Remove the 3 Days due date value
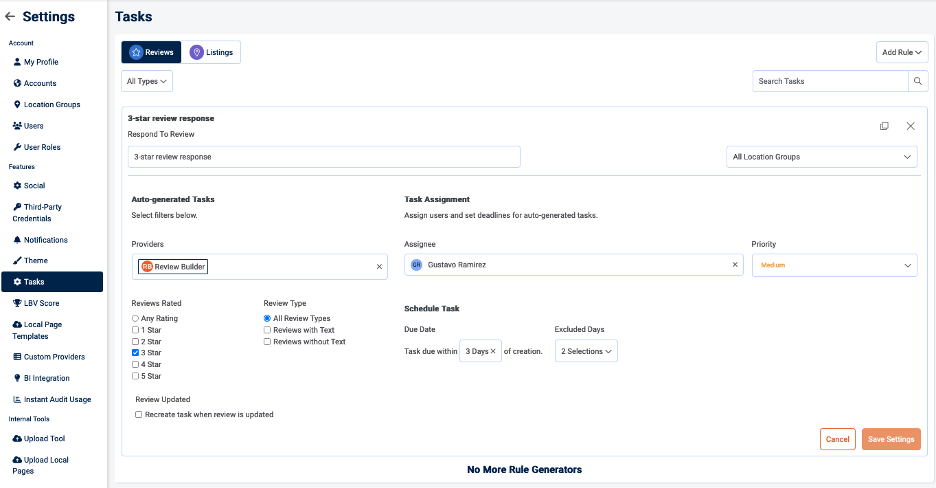Screen dimensions: 936x488 pos(493,351)
